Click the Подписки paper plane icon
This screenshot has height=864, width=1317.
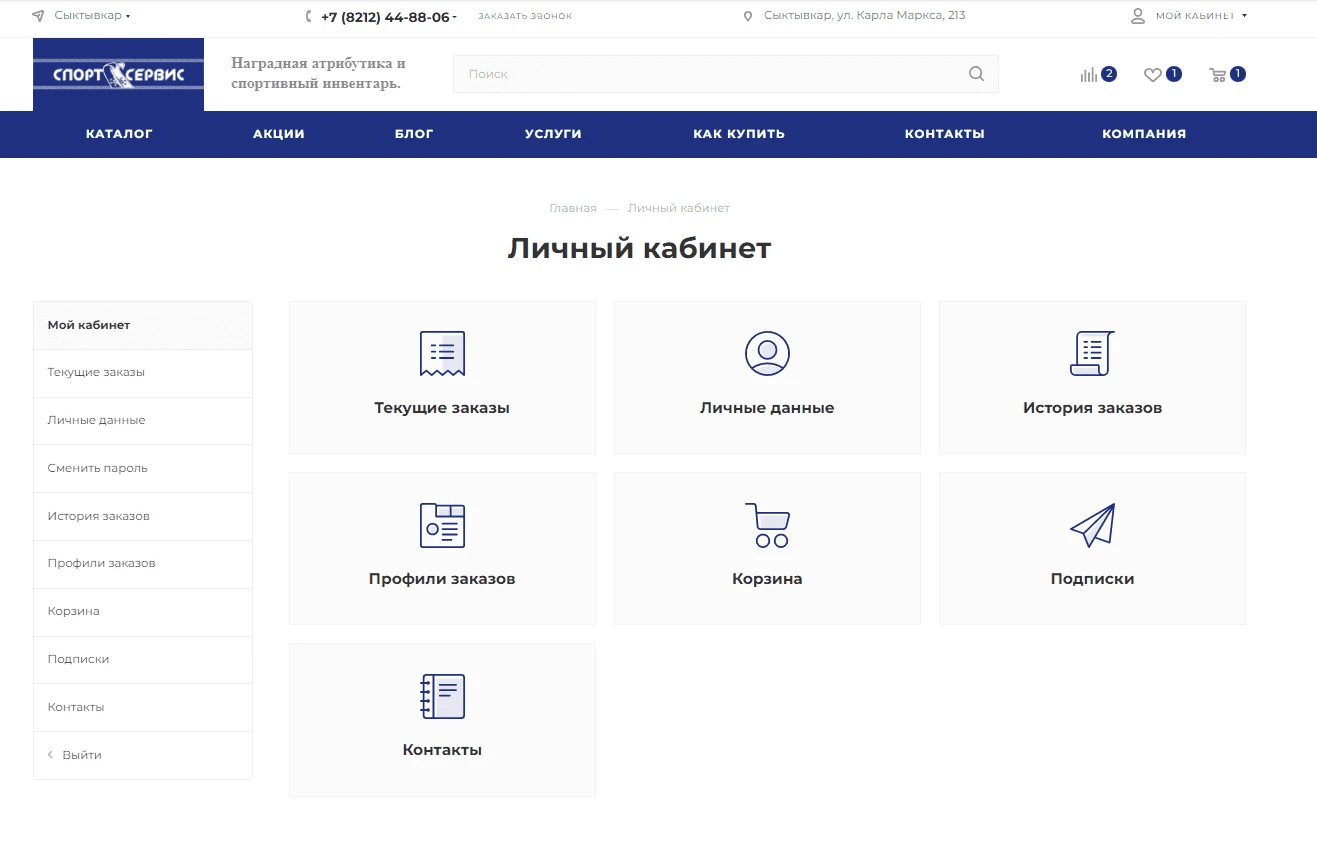1092,525
